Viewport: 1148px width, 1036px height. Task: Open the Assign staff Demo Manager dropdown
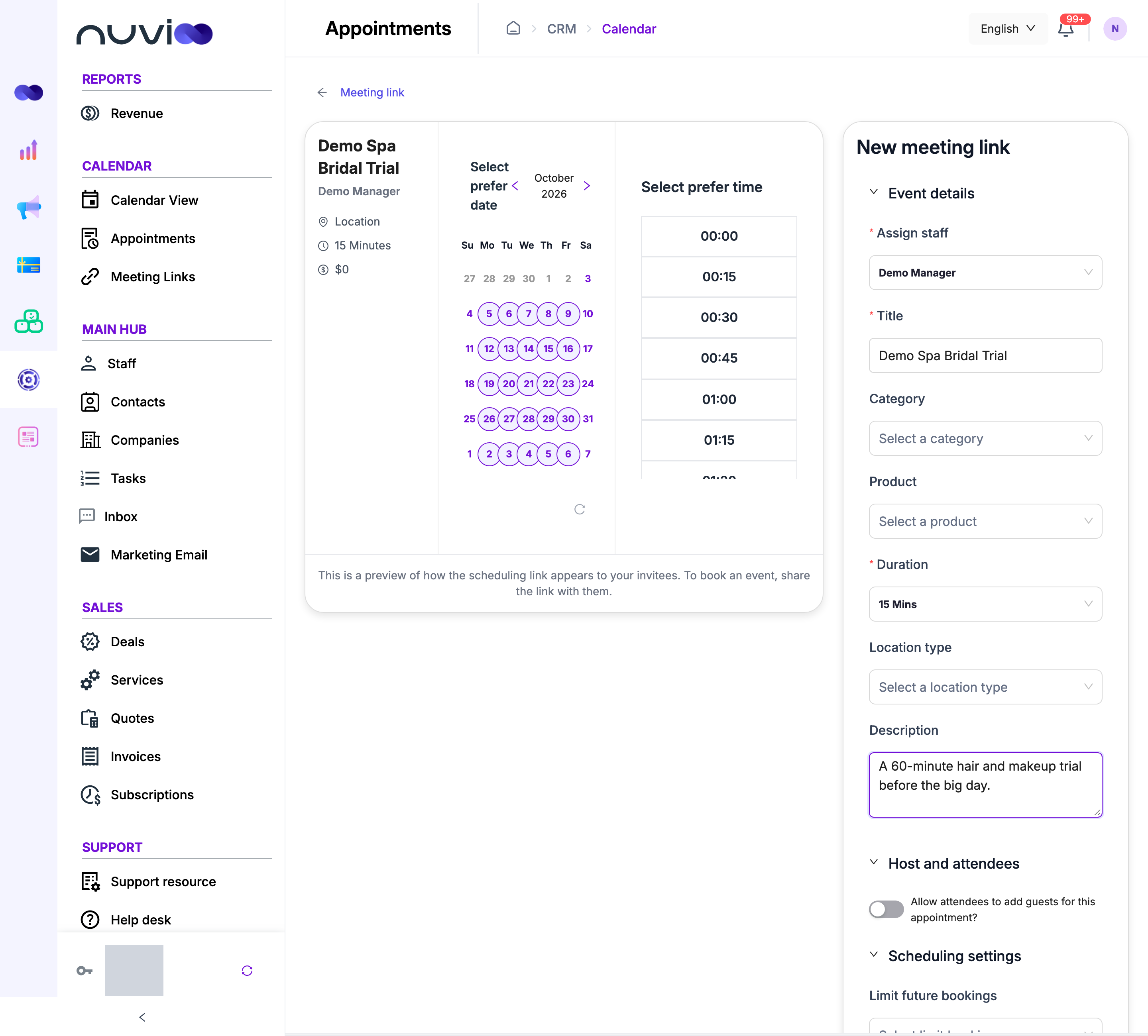click(x=985, y=273)
